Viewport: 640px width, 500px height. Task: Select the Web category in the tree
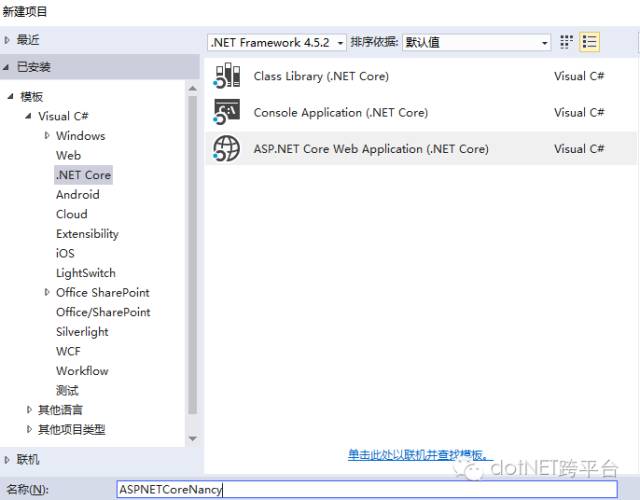click(69, 156)
